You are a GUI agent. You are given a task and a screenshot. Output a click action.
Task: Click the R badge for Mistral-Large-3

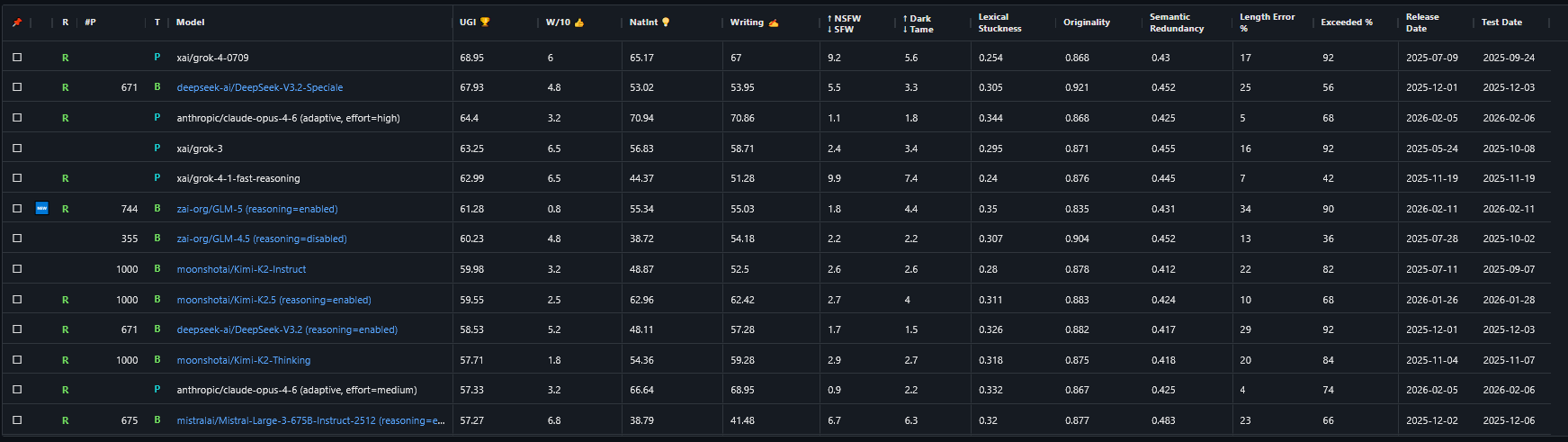tap(65, 420)
